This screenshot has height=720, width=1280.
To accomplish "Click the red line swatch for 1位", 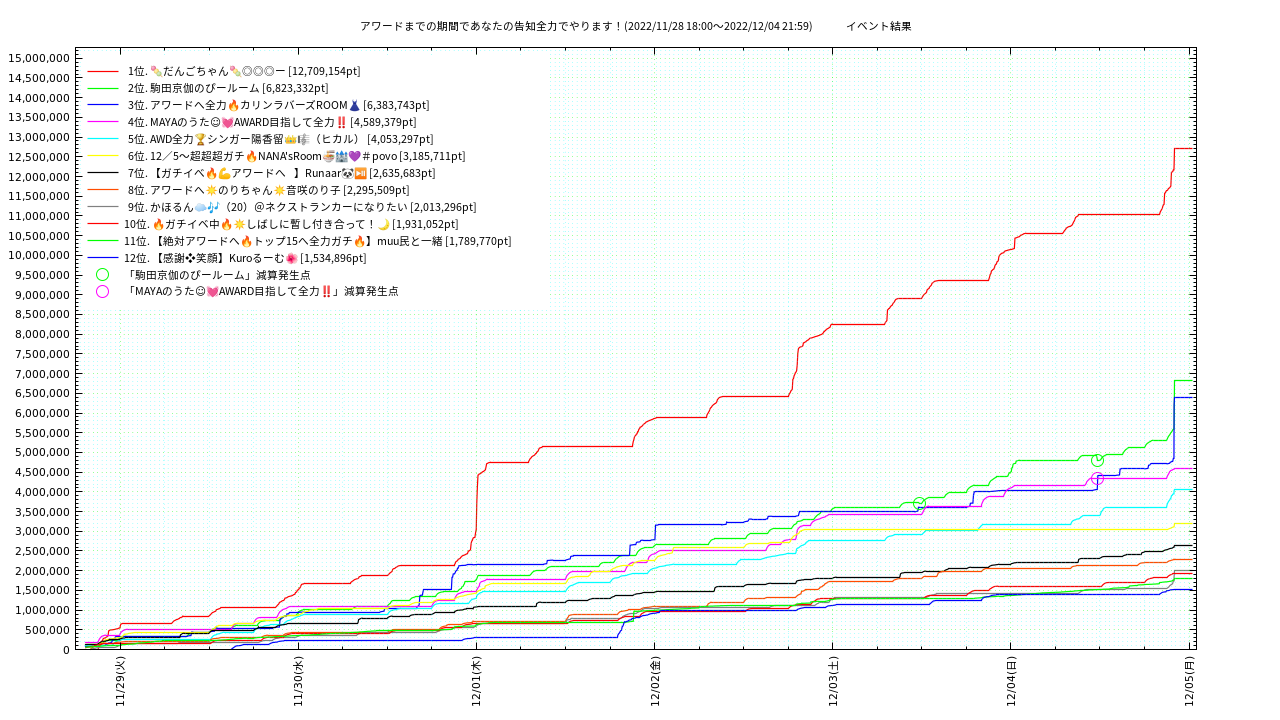I will (x=103, y=72).
